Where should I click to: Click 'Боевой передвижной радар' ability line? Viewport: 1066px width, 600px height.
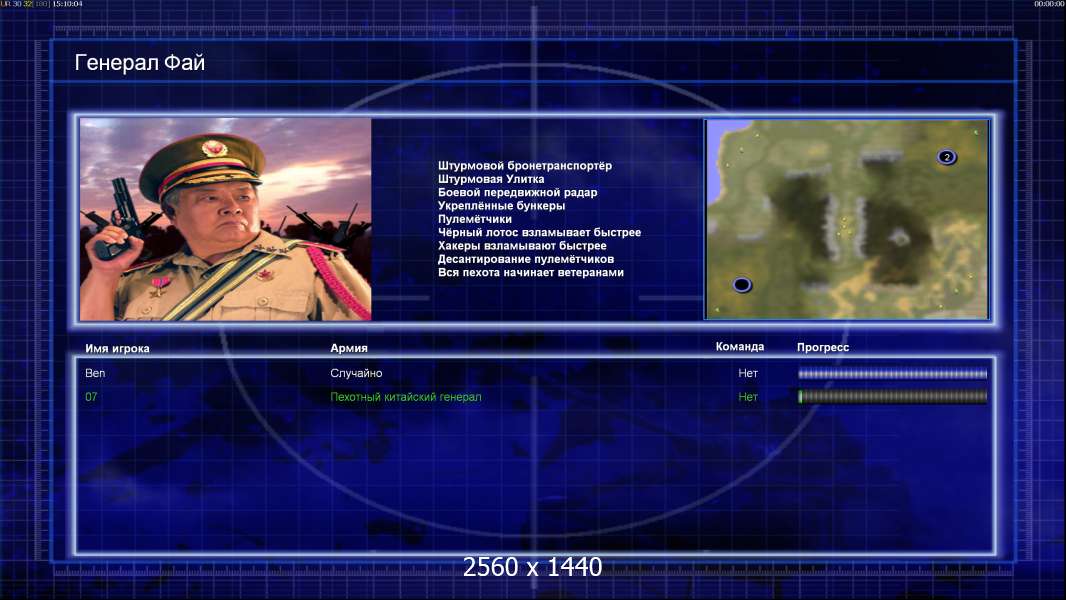click(x=517, y=192)
